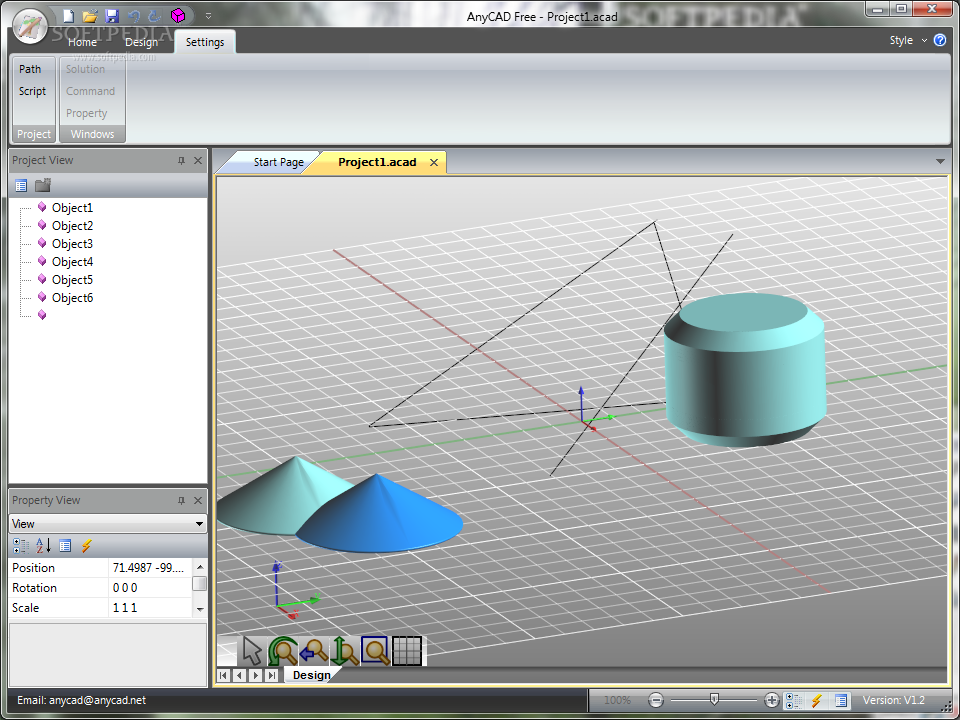Switch to the Design ribbon tab
The image size is (960, 720).
coord(141,42)
